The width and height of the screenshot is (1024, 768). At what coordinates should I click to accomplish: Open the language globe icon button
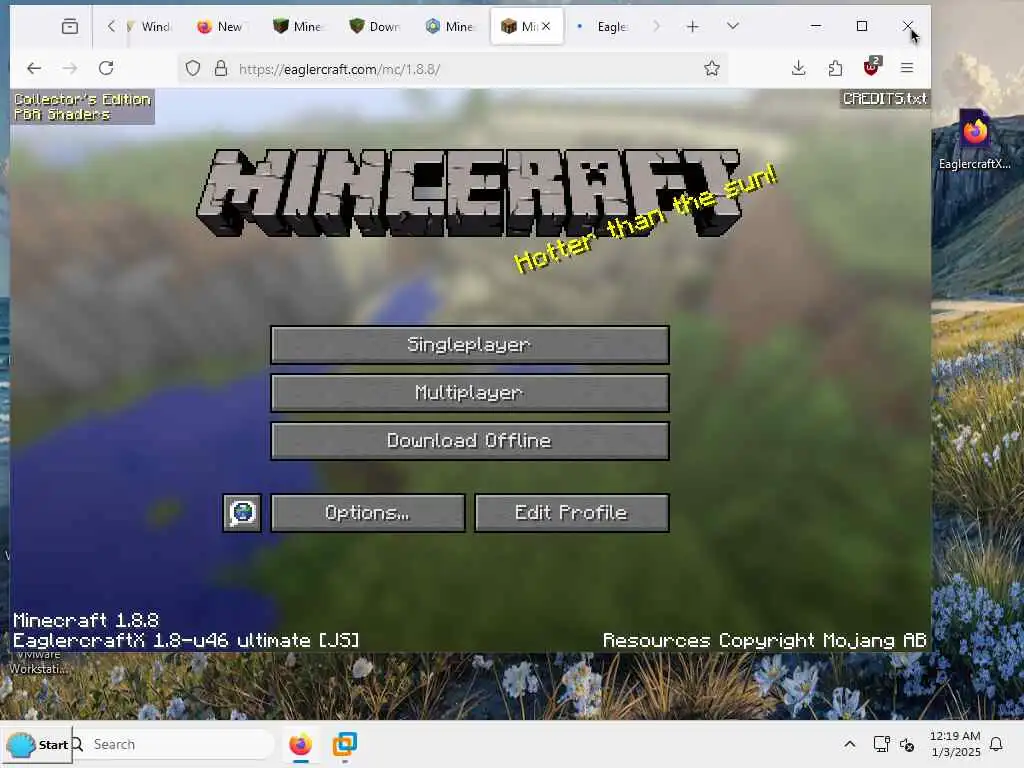(242, 513)
